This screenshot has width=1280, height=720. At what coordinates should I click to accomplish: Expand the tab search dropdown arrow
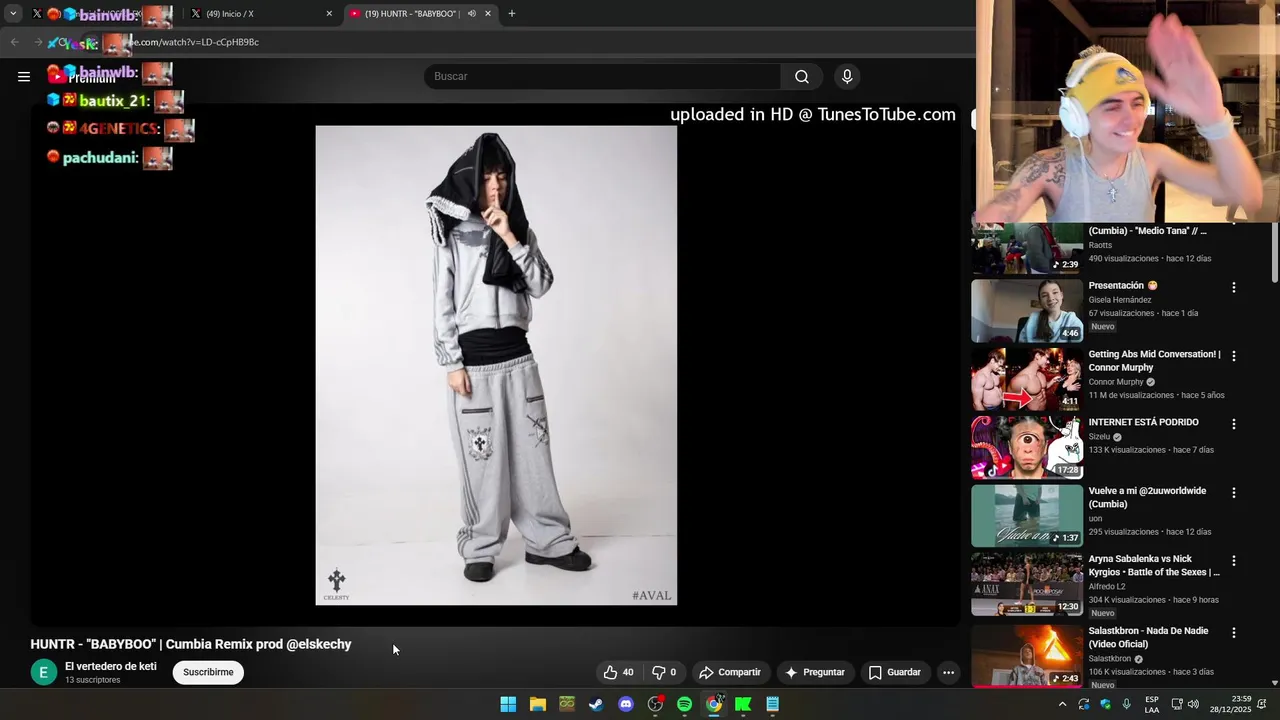[x=13, y=14]
